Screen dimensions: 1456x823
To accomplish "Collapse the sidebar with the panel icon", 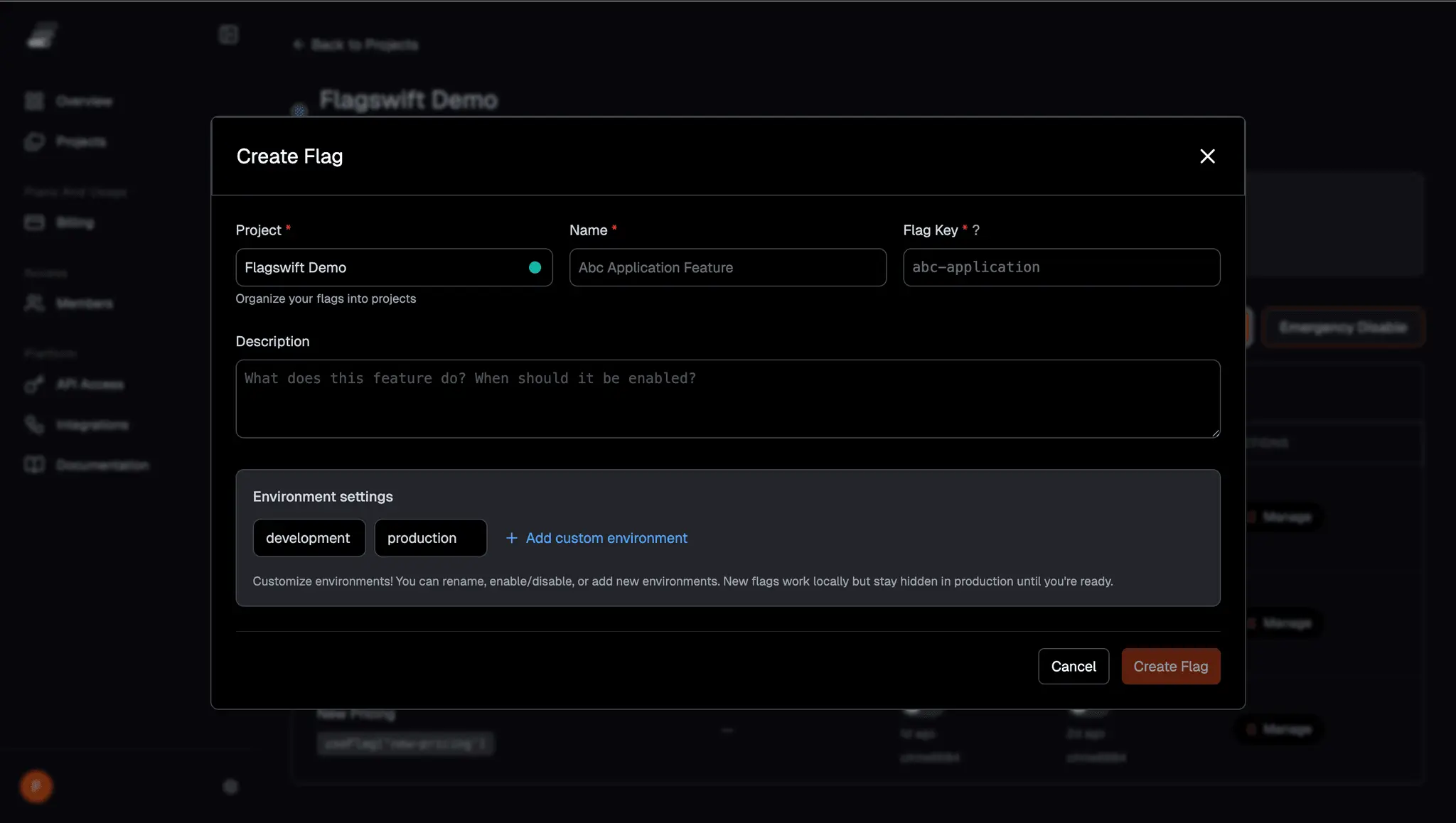I will click(x=228, y=34).
